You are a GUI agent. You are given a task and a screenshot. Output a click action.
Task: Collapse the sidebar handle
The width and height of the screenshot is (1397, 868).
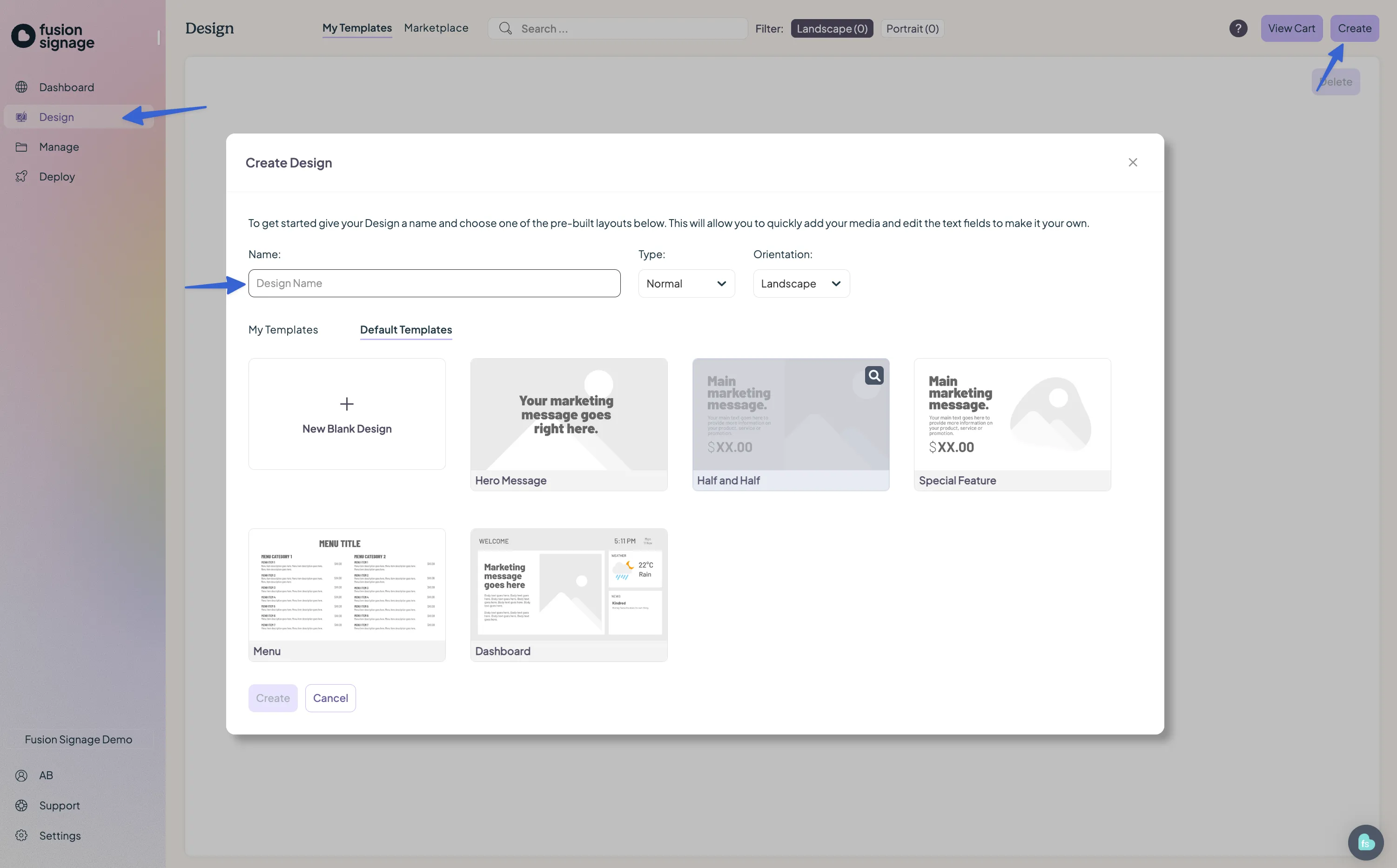pos(159,37)
